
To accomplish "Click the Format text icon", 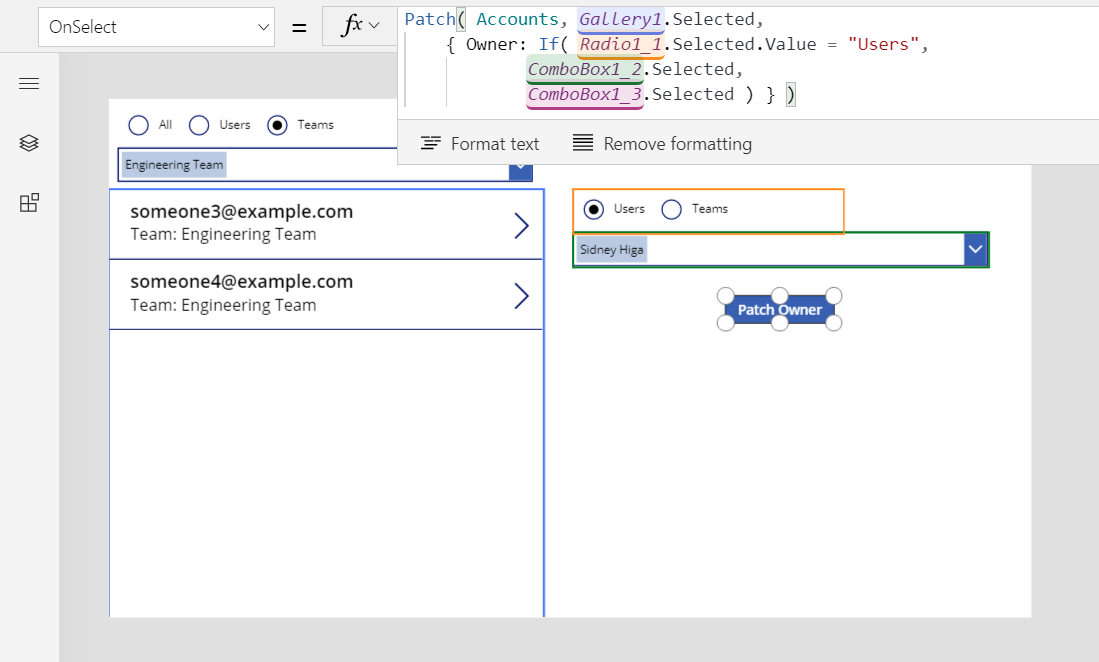I will click(430, 144).
